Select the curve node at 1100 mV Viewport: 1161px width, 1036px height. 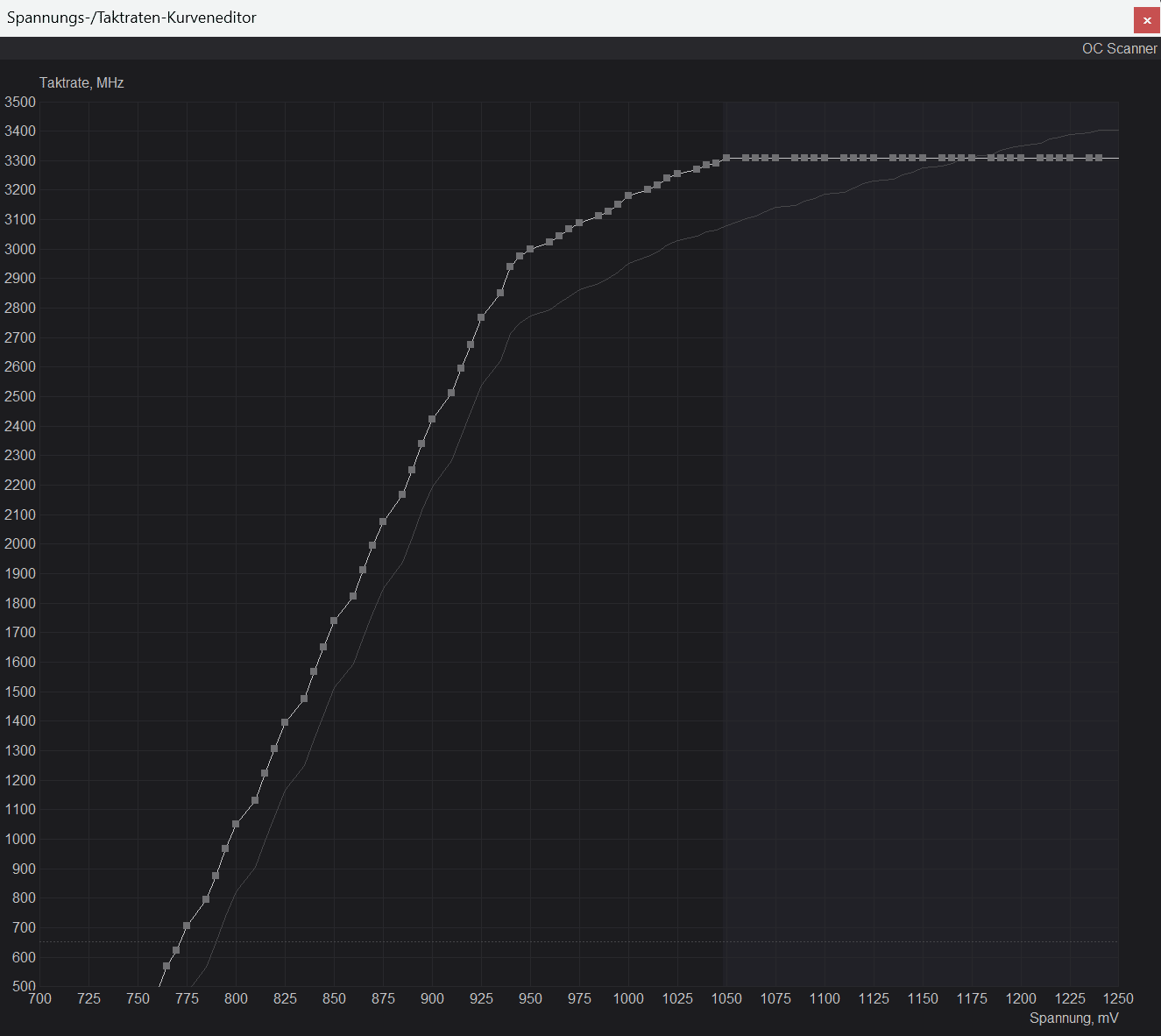[x=825, y=158]
